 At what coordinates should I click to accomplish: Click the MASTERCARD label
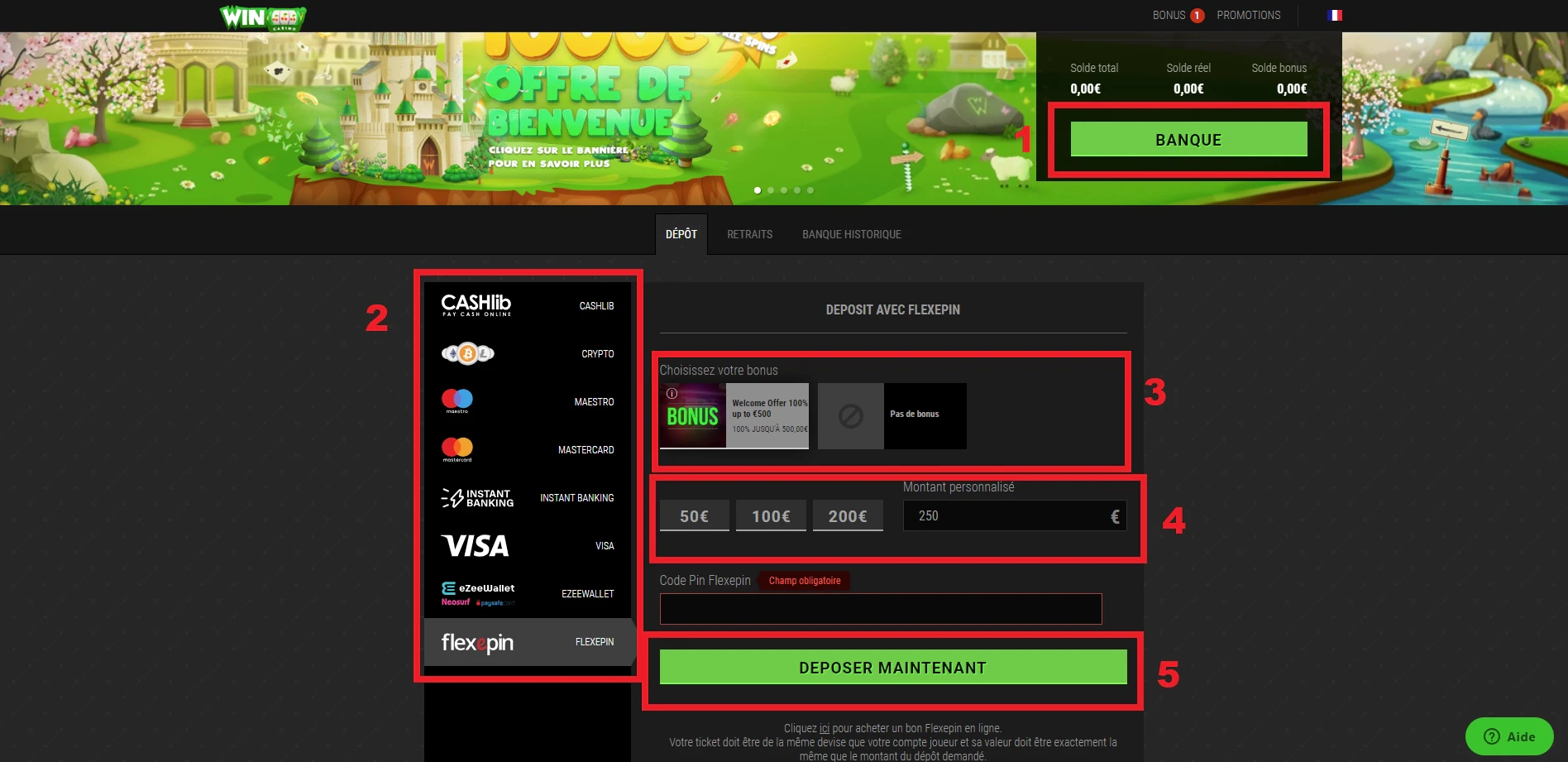[x=586, y=450]
